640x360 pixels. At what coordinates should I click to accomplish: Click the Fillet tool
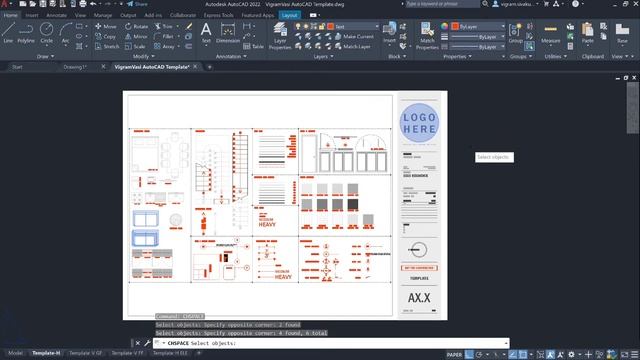tap(164, 36)
